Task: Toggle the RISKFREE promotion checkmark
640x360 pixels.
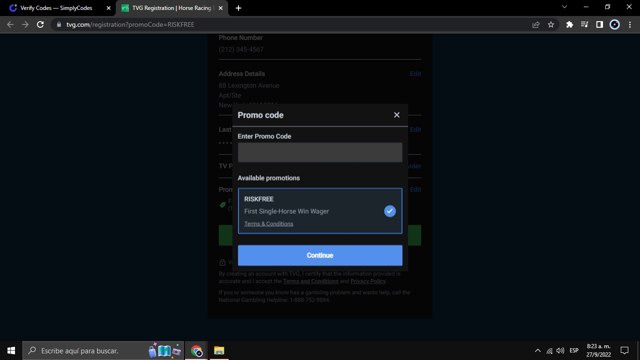Action: click(x=390, y=211)
